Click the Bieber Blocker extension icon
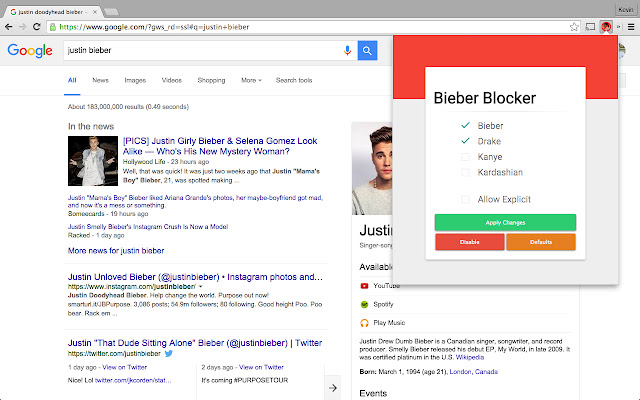 click(606, 27)
